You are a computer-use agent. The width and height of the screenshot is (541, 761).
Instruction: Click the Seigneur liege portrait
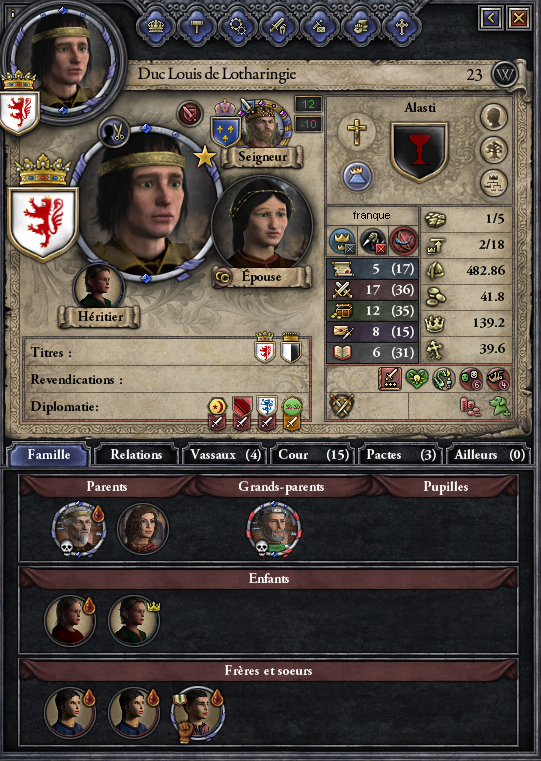(262, 126)
